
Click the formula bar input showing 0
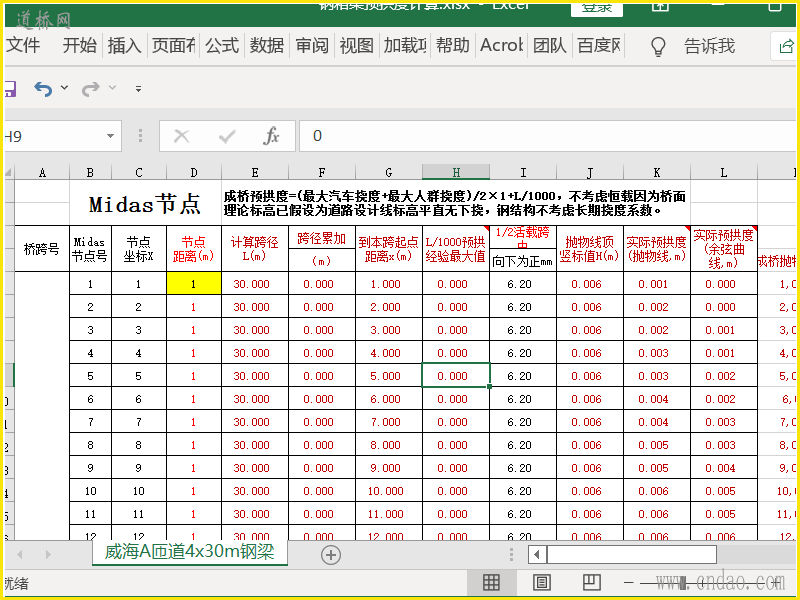tap(549, 136)
